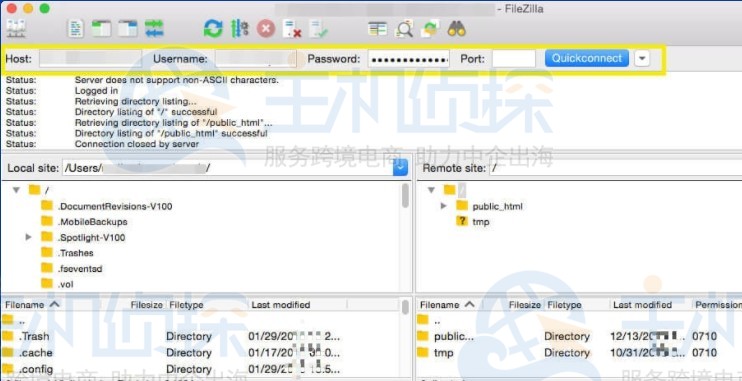742x381 pixels.
Task: Toggle directory comparison icon
Action: (404, 29)
